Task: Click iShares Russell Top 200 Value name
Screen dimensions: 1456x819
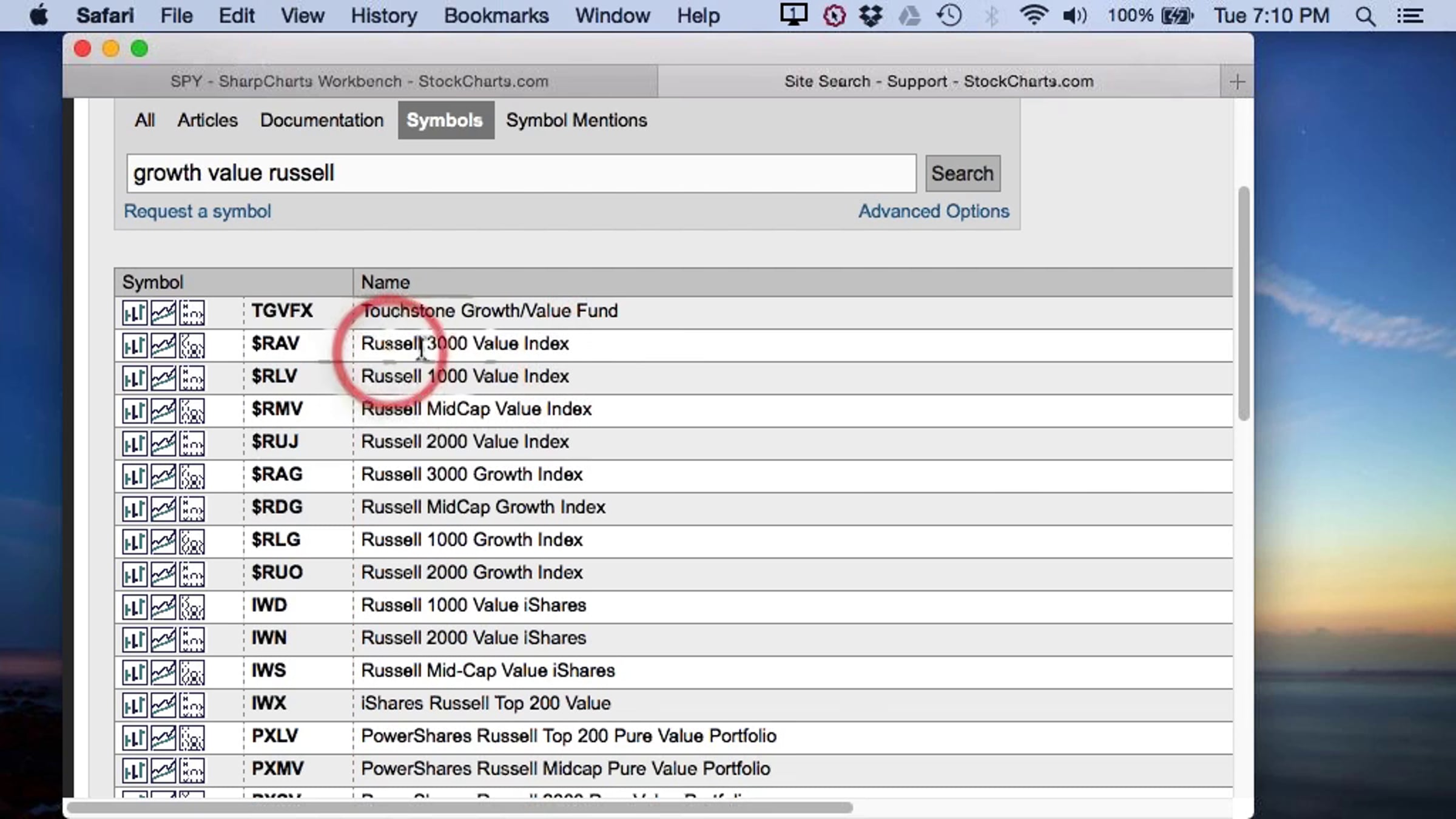Action: click(485, 704)
